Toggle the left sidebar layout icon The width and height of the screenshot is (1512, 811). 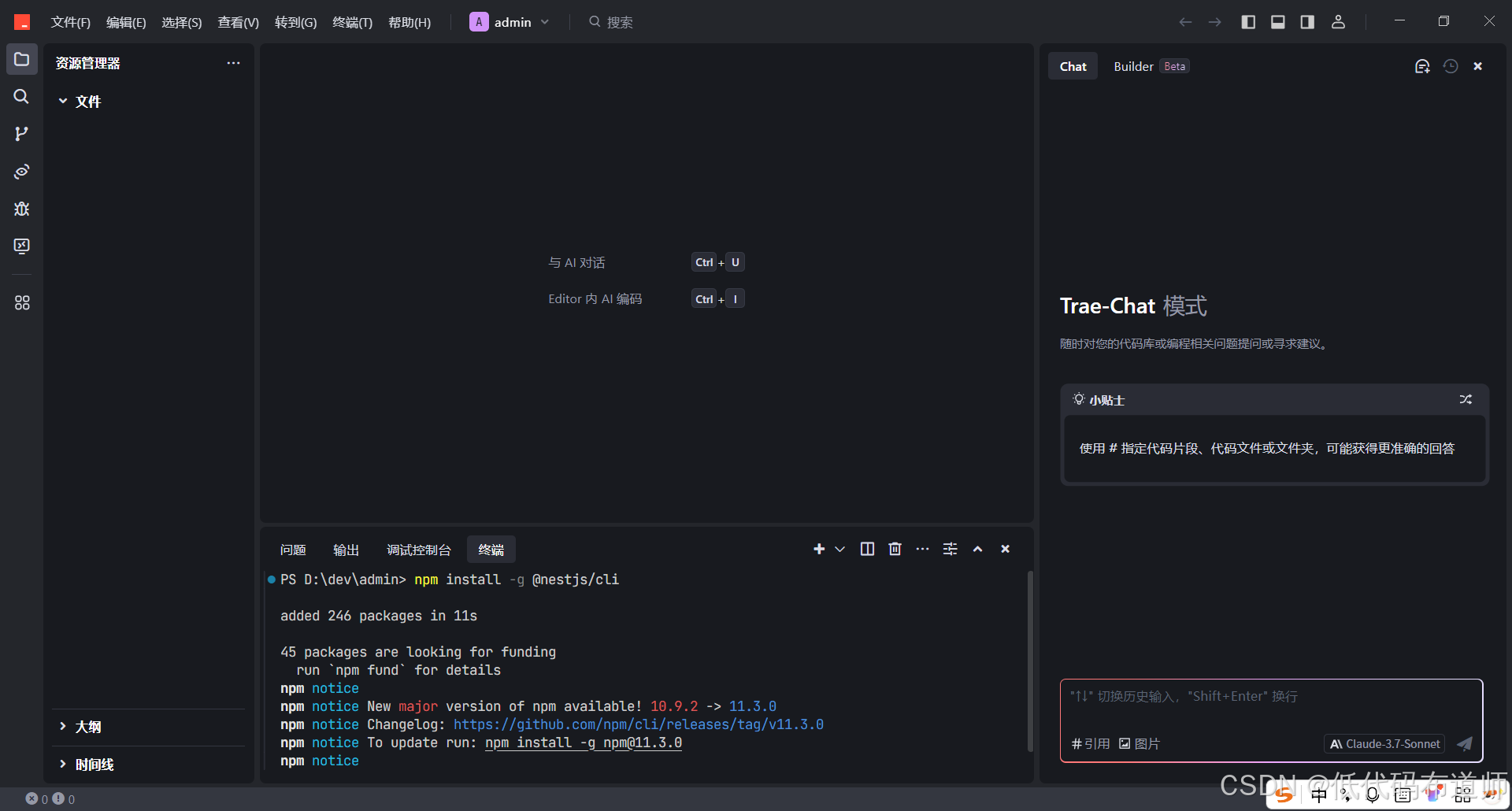1248,22
